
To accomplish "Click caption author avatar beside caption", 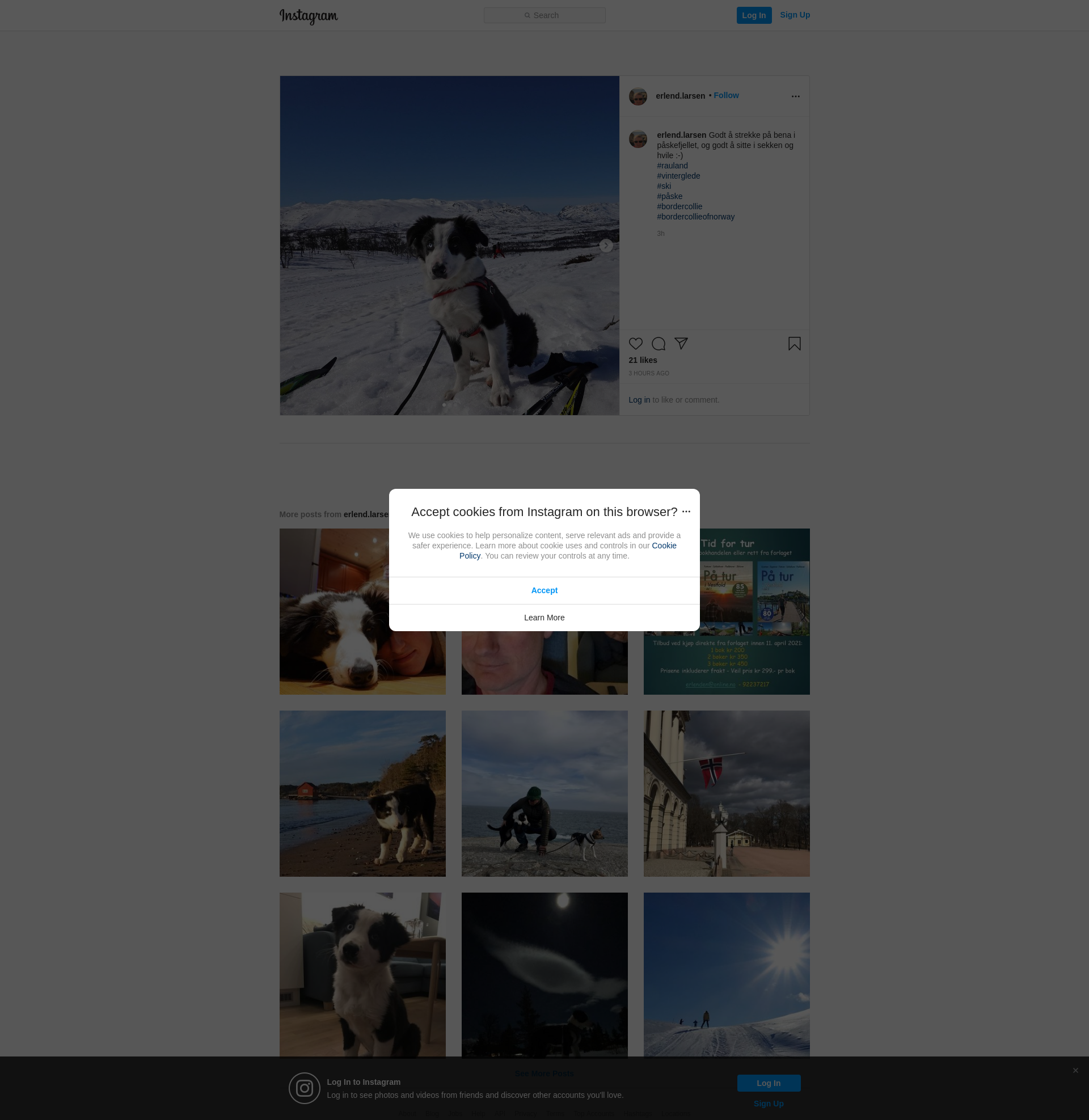I will 638,139.
